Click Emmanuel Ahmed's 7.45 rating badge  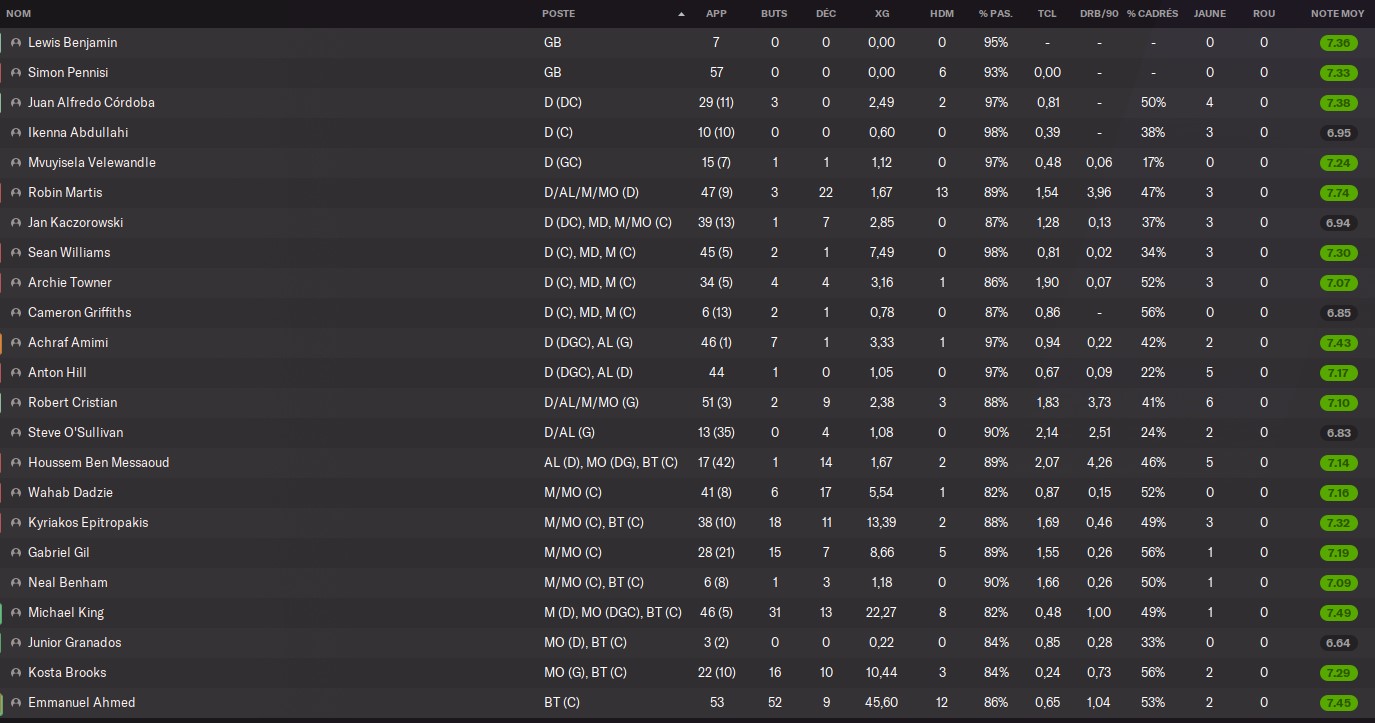pos(1338,703)
